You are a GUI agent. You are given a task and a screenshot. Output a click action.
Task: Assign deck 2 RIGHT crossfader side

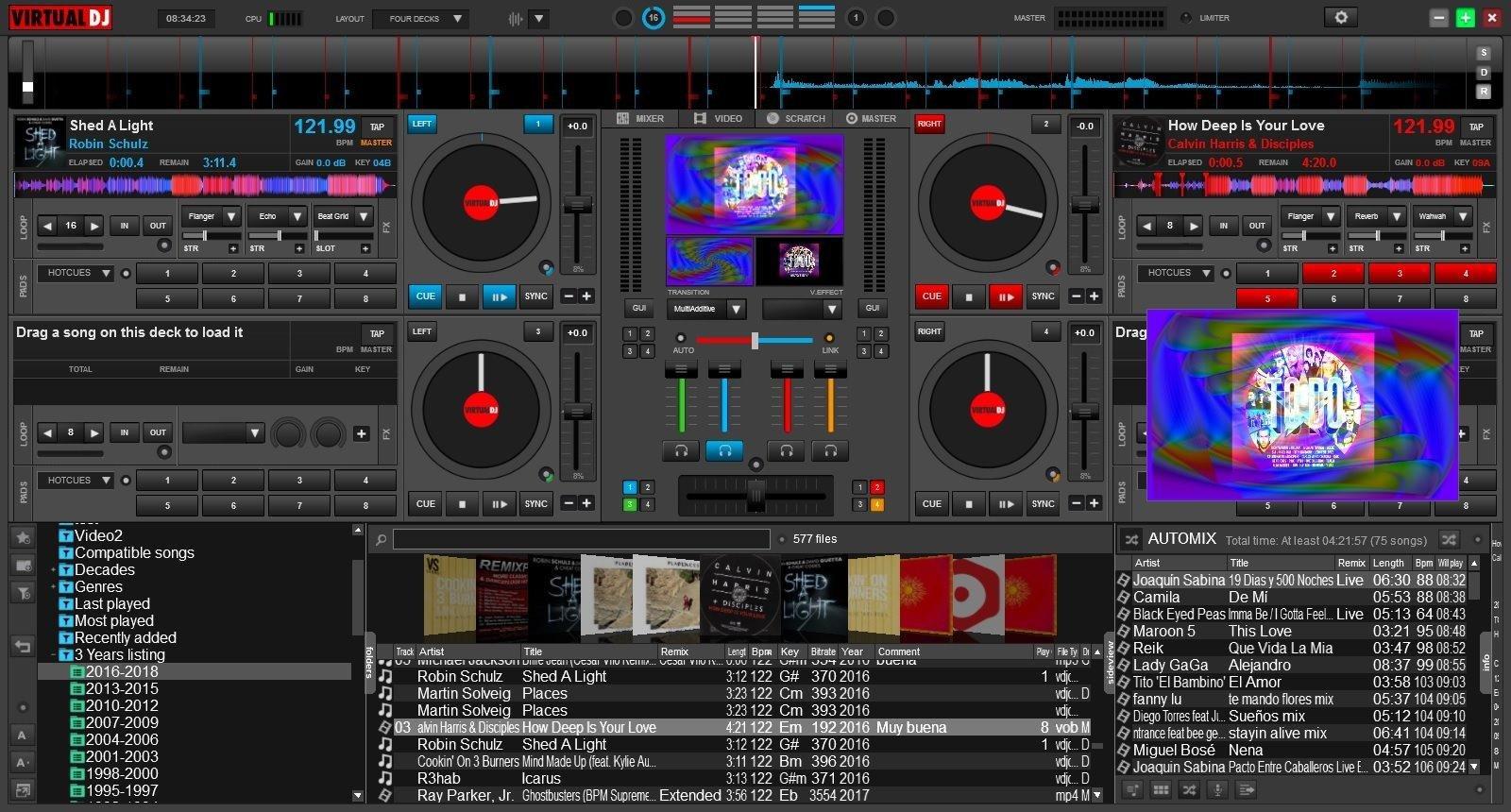[929, 124]
